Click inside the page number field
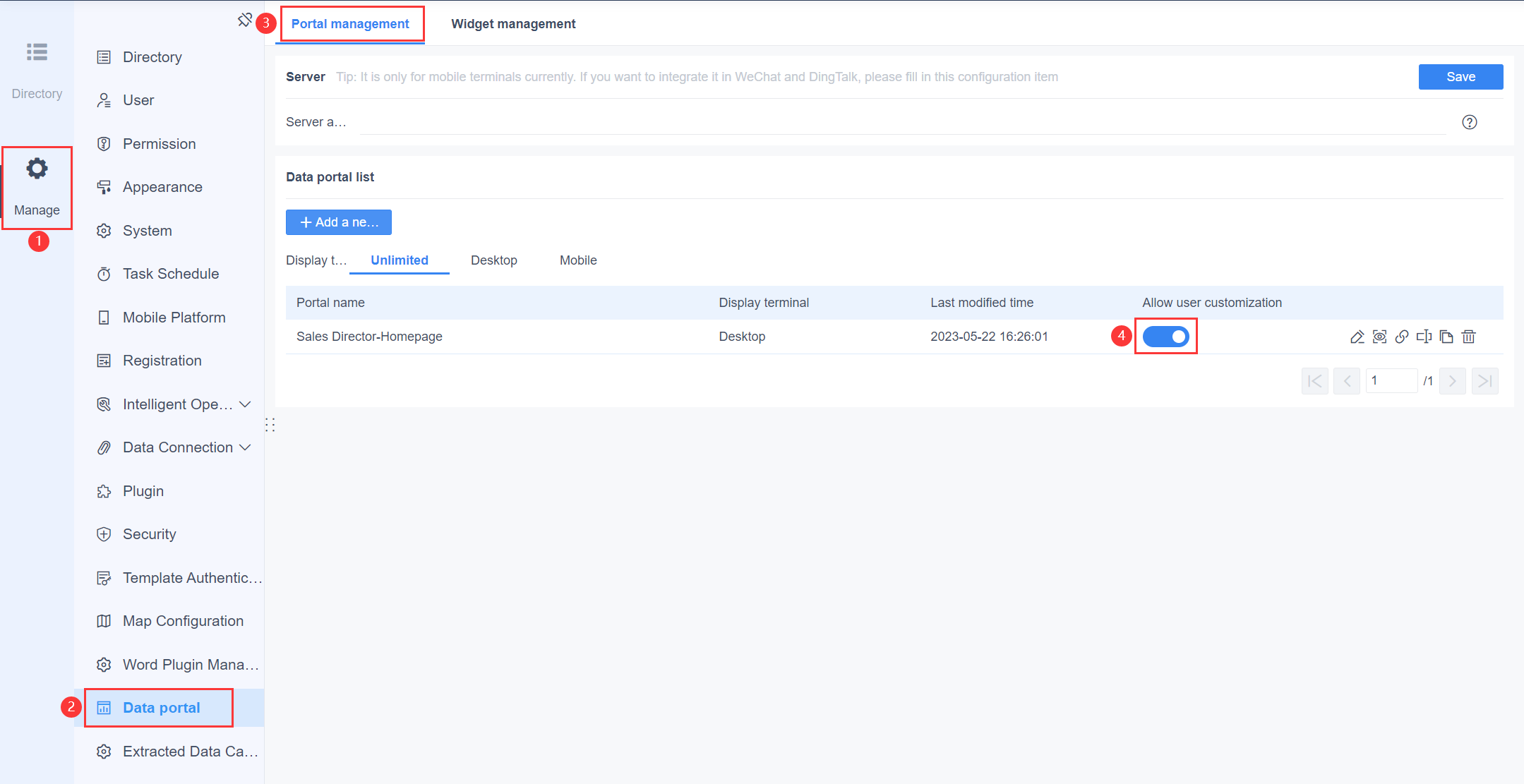This screenshot has width=1524, height=784. [1391, 380]
